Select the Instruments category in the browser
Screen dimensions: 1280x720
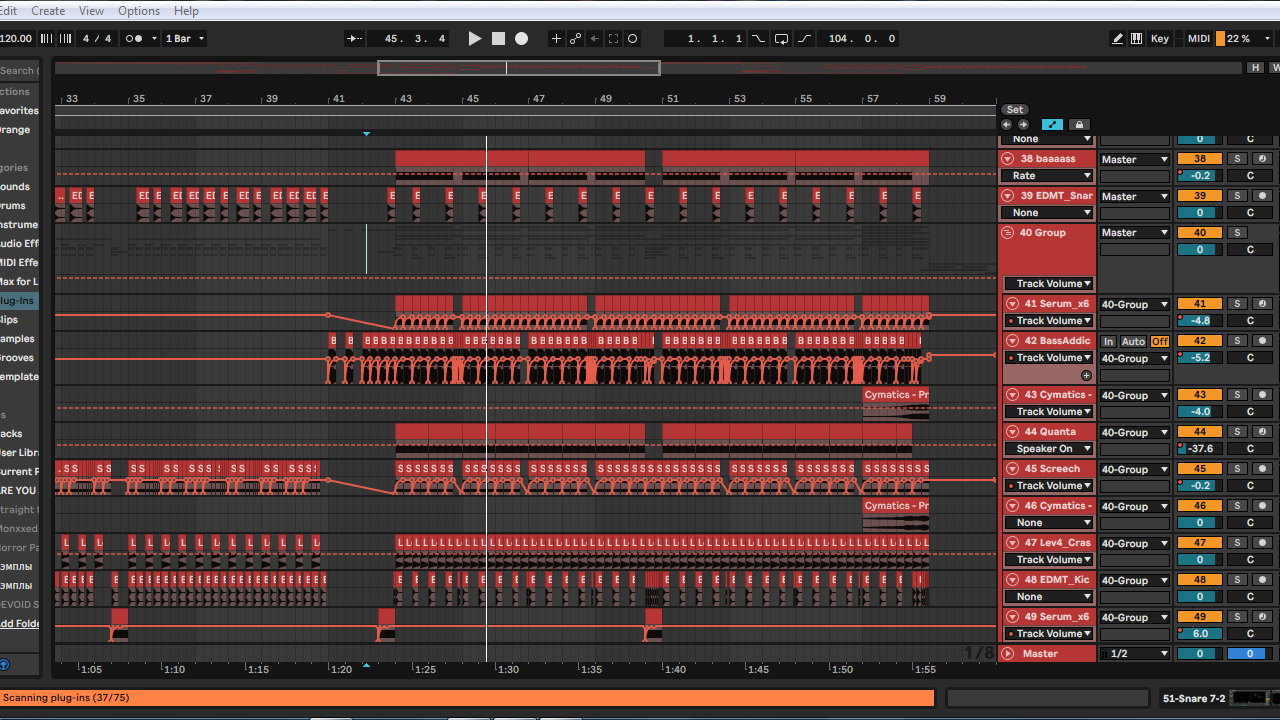[x=18, y=225]
